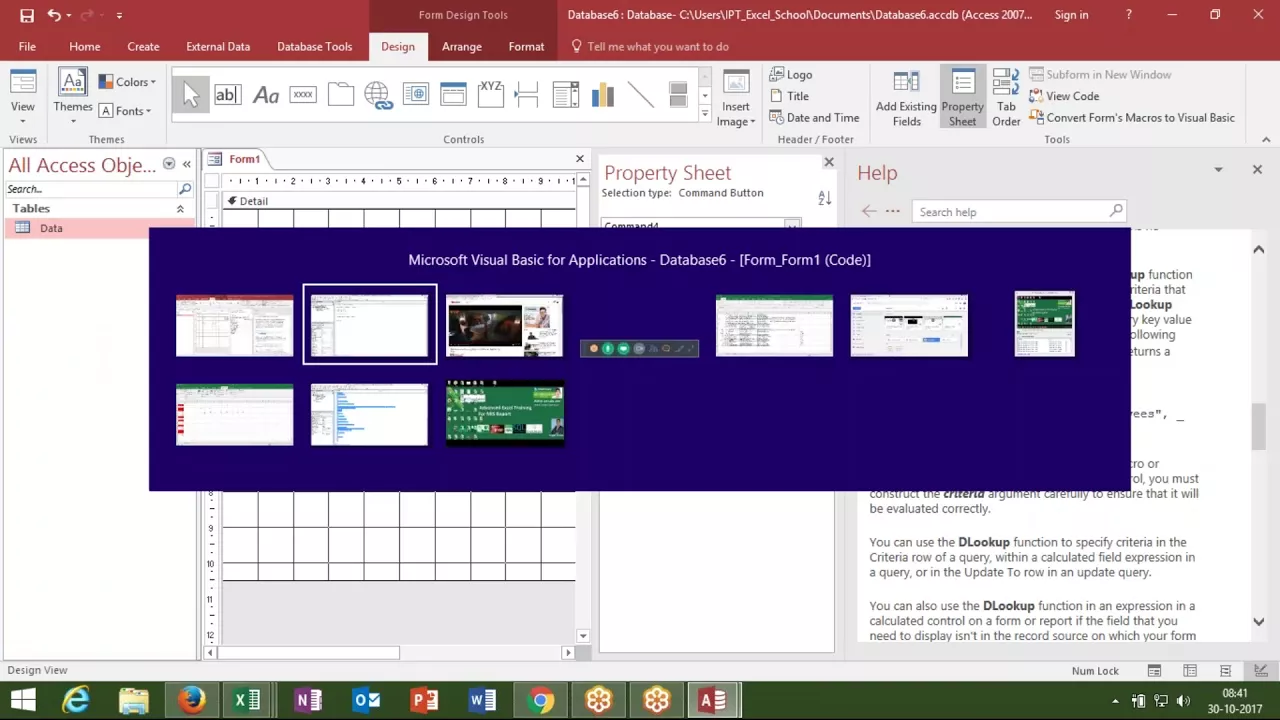This screenshot has height=720, width=1280.
Task: Open the Database Tools tab
Action: point(314,46)
